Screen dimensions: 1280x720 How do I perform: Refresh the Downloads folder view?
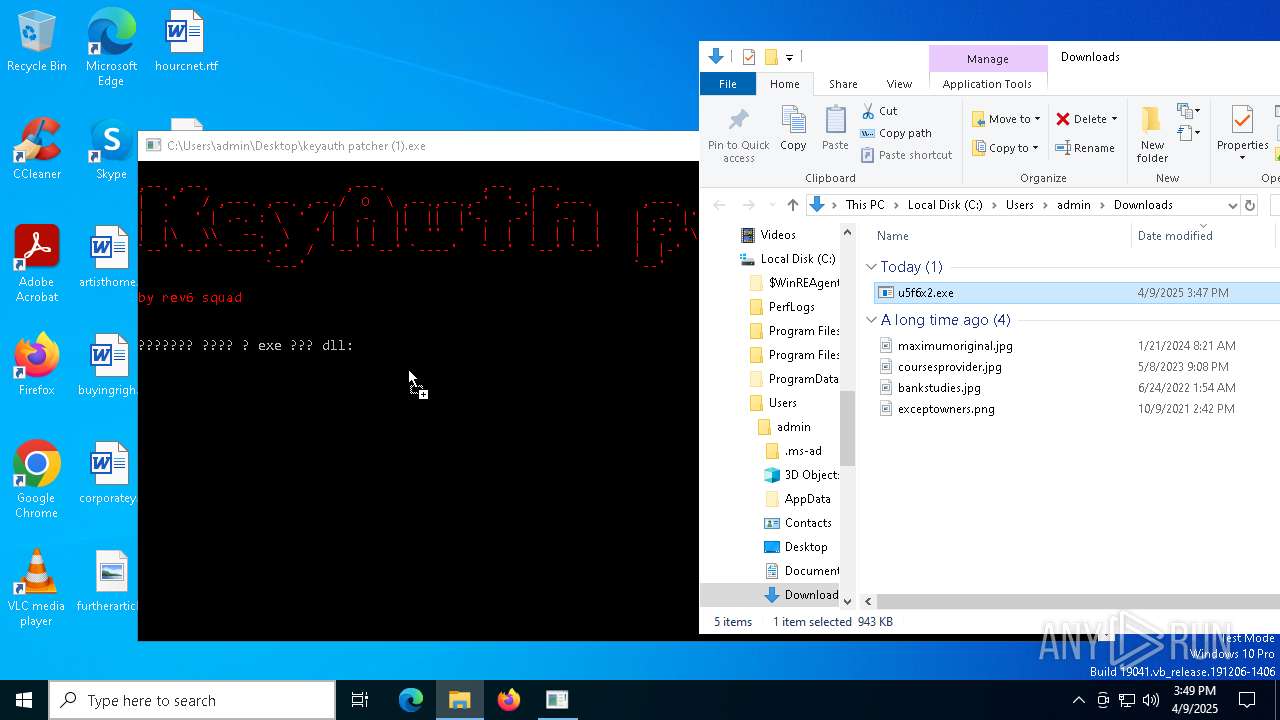[1249, 205]
